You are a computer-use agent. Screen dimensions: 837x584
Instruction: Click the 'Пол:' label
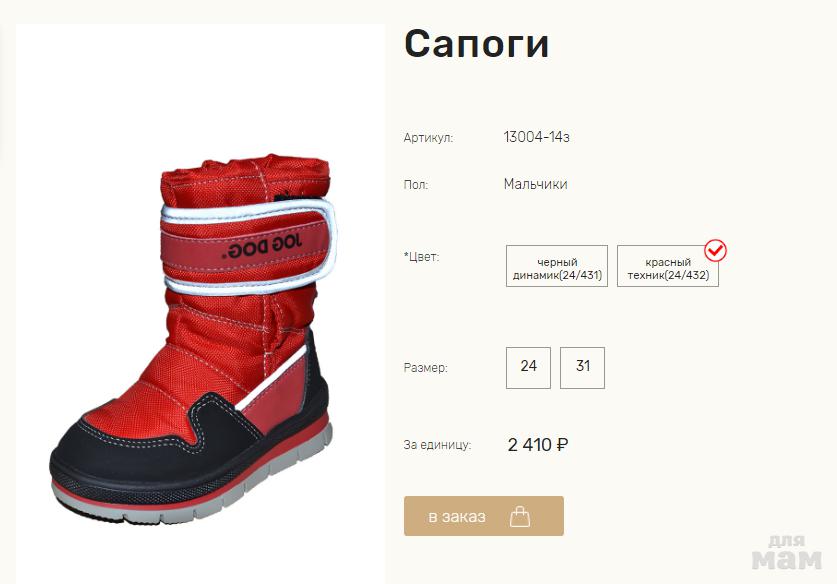416,185
